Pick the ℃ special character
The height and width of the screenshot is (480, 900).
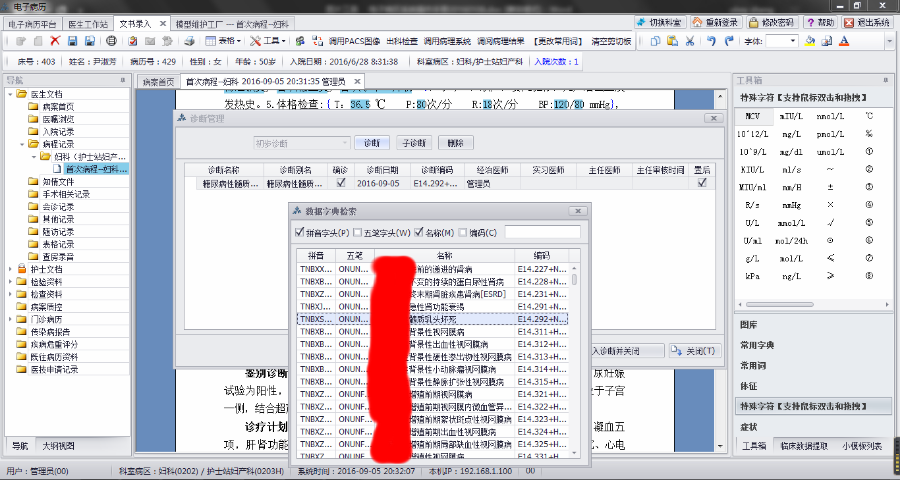click(x=870, y=116)
